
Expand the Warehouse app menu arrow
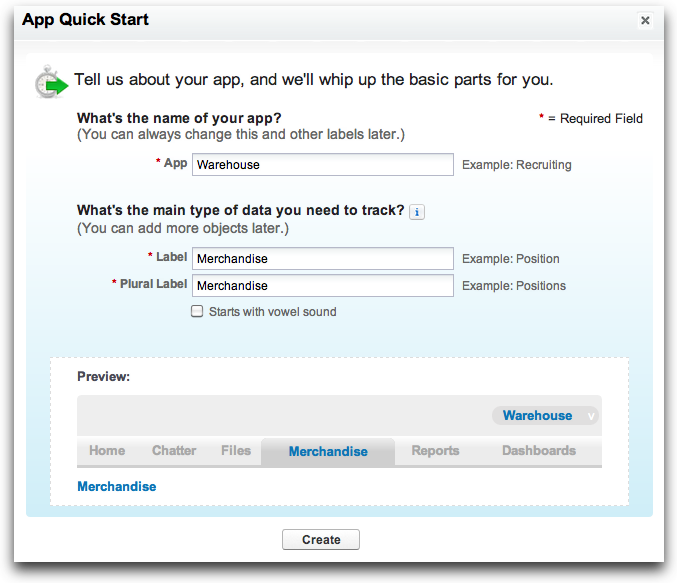click(x=591, y=416)
